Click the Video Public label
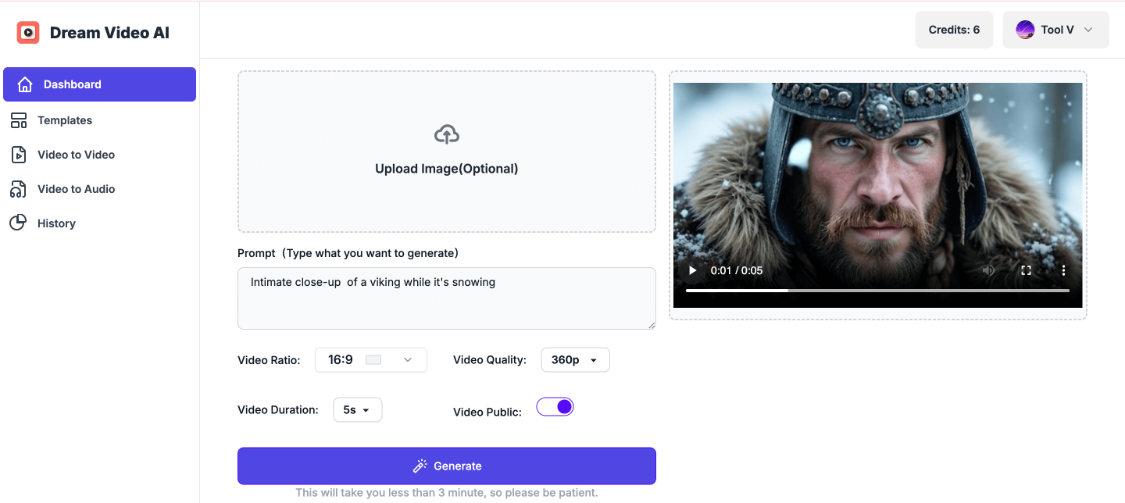 (487, 412)
